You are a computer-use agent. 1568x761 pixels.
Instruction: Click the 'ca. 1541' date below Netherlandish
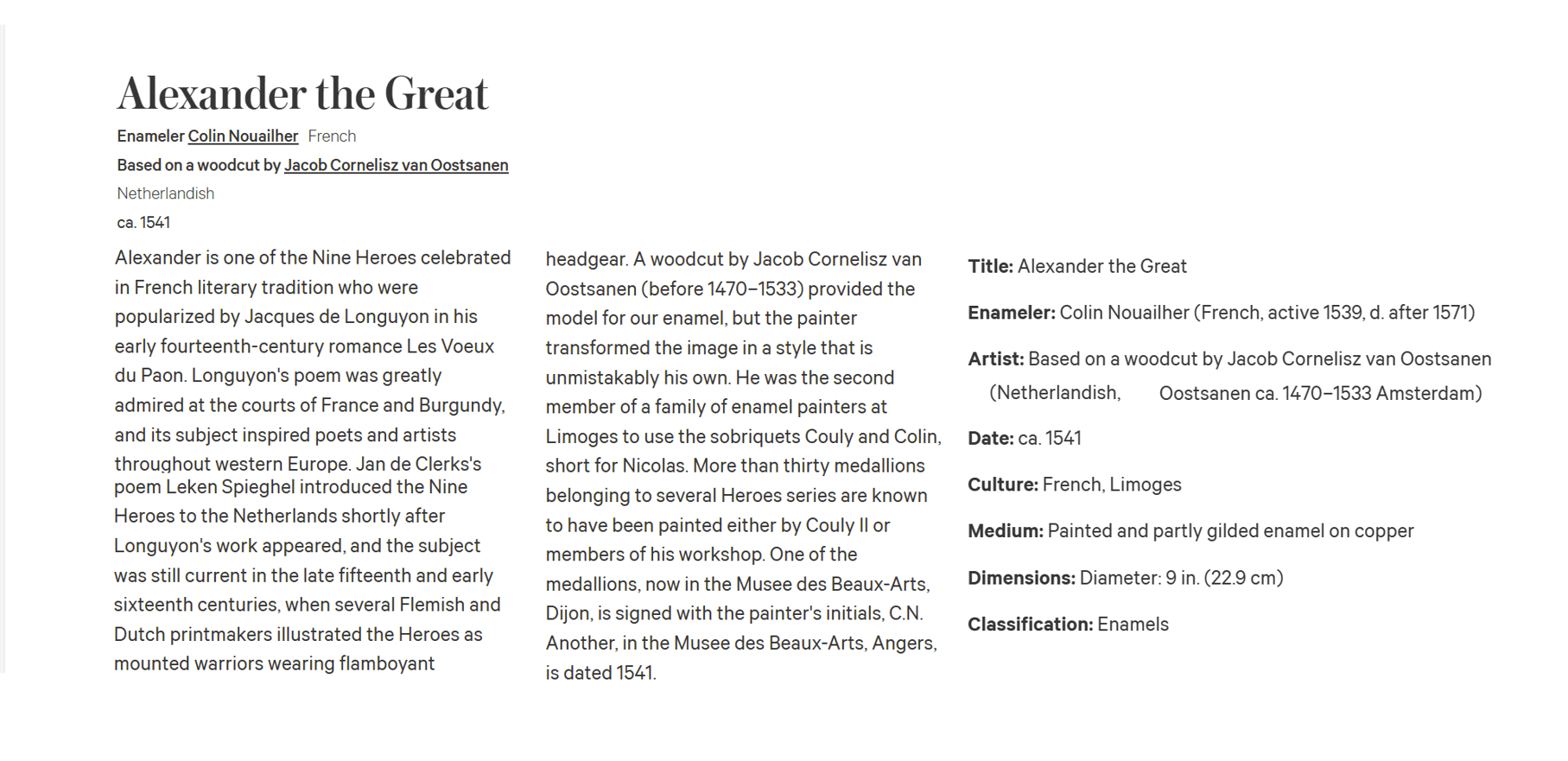(143, 222)
